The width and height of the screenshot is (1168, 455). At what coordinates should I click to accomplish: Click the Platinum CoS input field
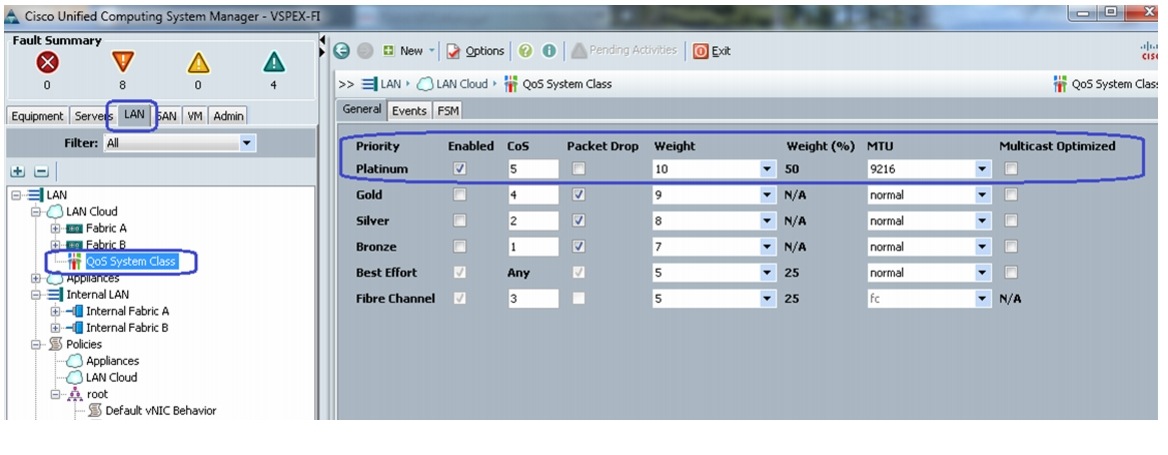click(x=532, y=169)
